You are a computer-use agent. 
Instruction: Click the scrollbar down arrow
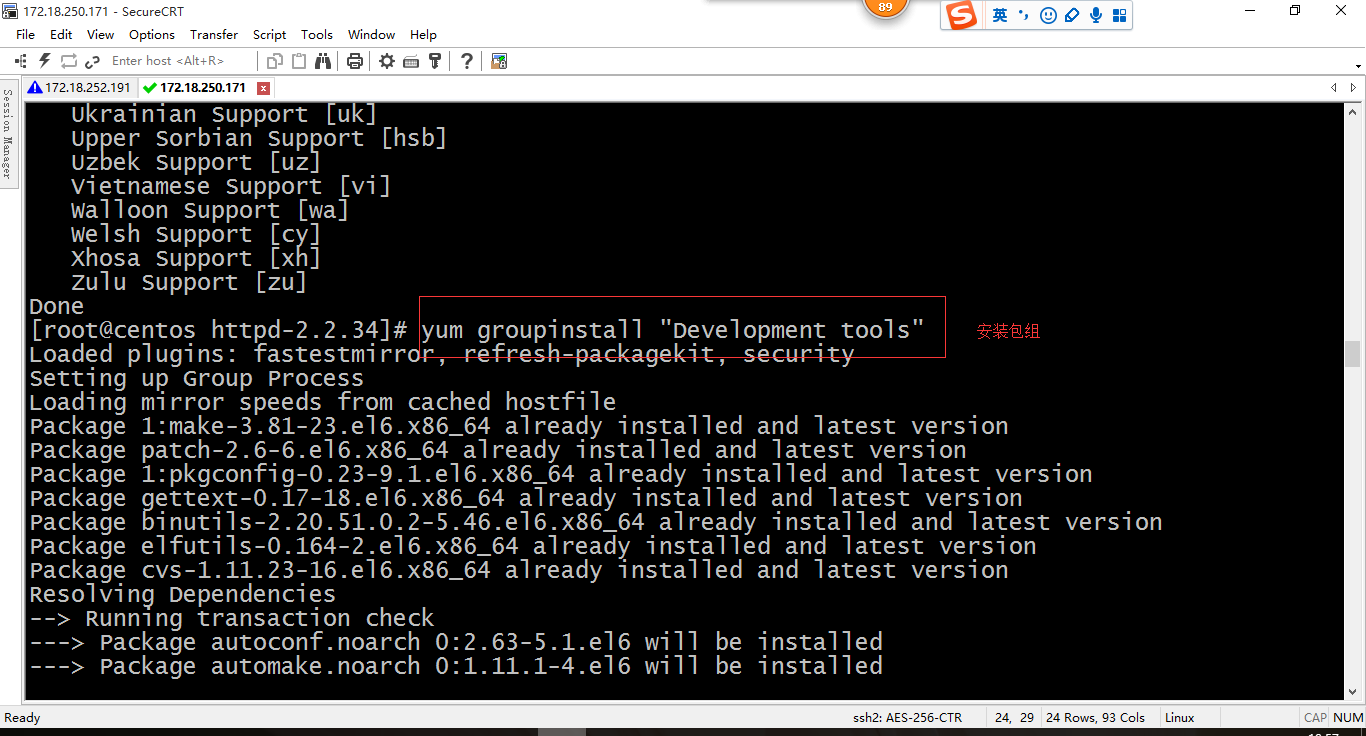coord(1353,691)
